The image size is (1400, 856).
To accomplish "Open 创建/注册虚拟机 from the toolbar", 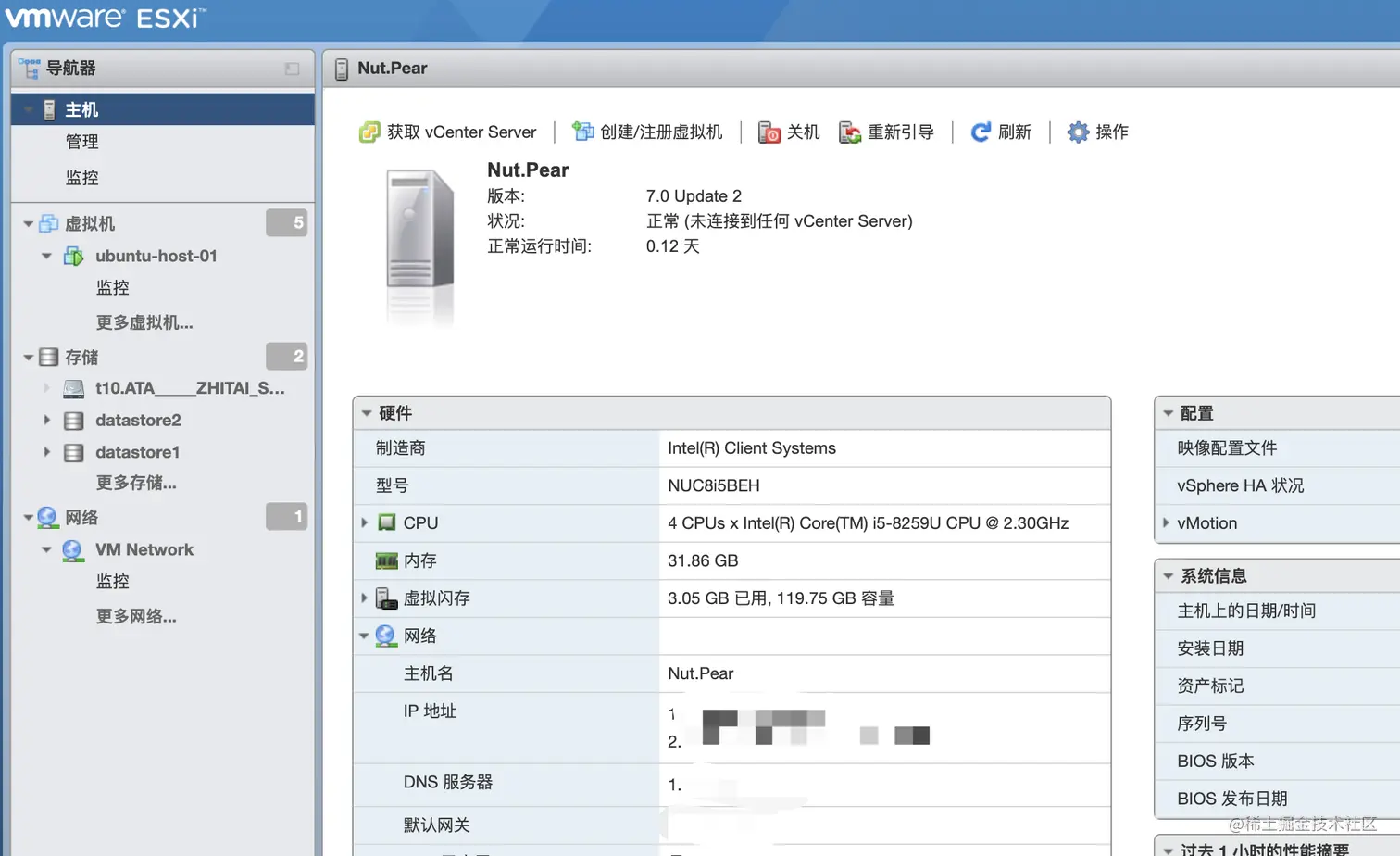I will [x=582, y=132].
